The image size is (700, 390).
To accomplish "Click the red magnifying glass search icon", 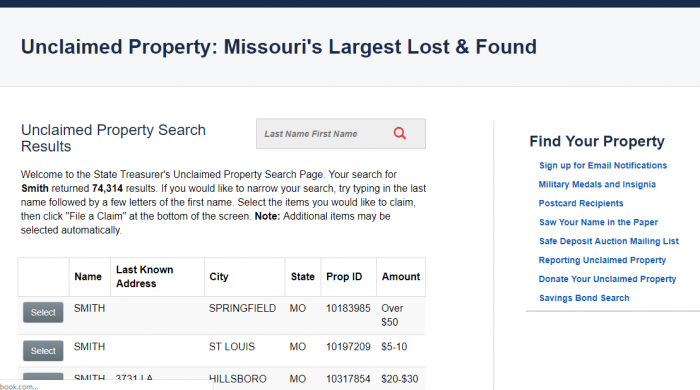I will coord(400,133).
